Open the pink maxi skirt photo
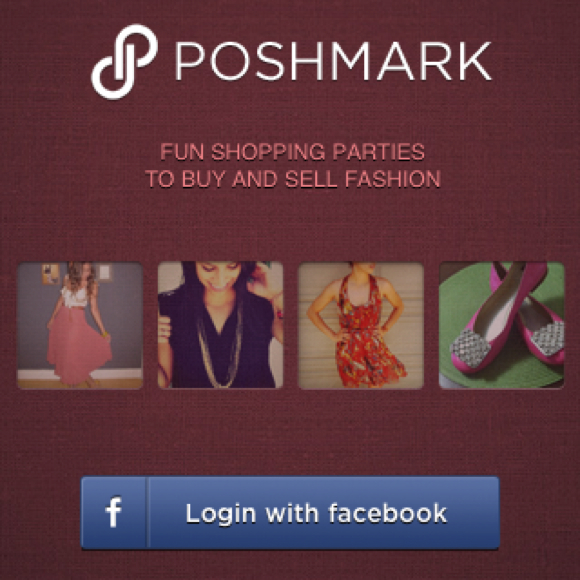 coord(80,326)
